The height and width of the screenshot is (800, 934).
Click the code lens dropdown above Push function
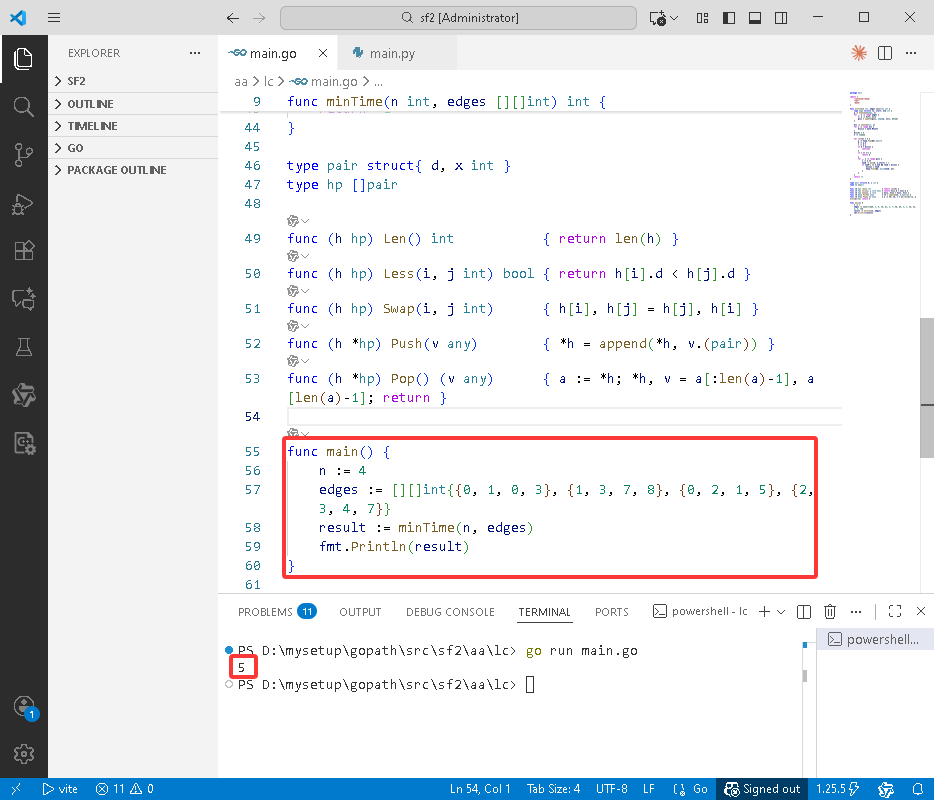(x=298, y=326)
